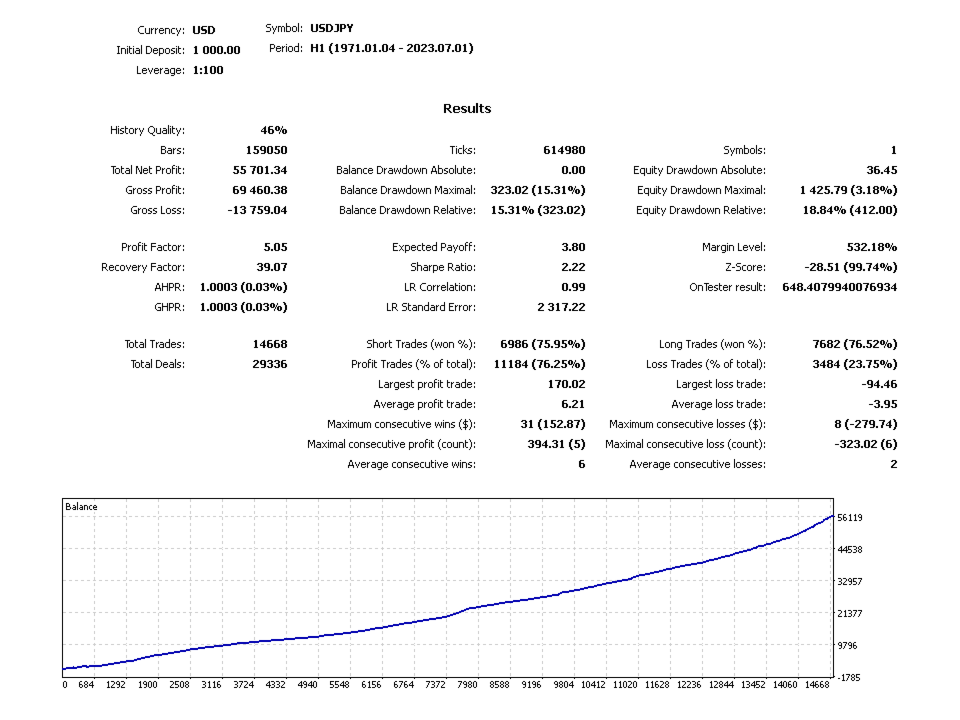Select Total Net Profit value 55 701.34

point(260,170)
